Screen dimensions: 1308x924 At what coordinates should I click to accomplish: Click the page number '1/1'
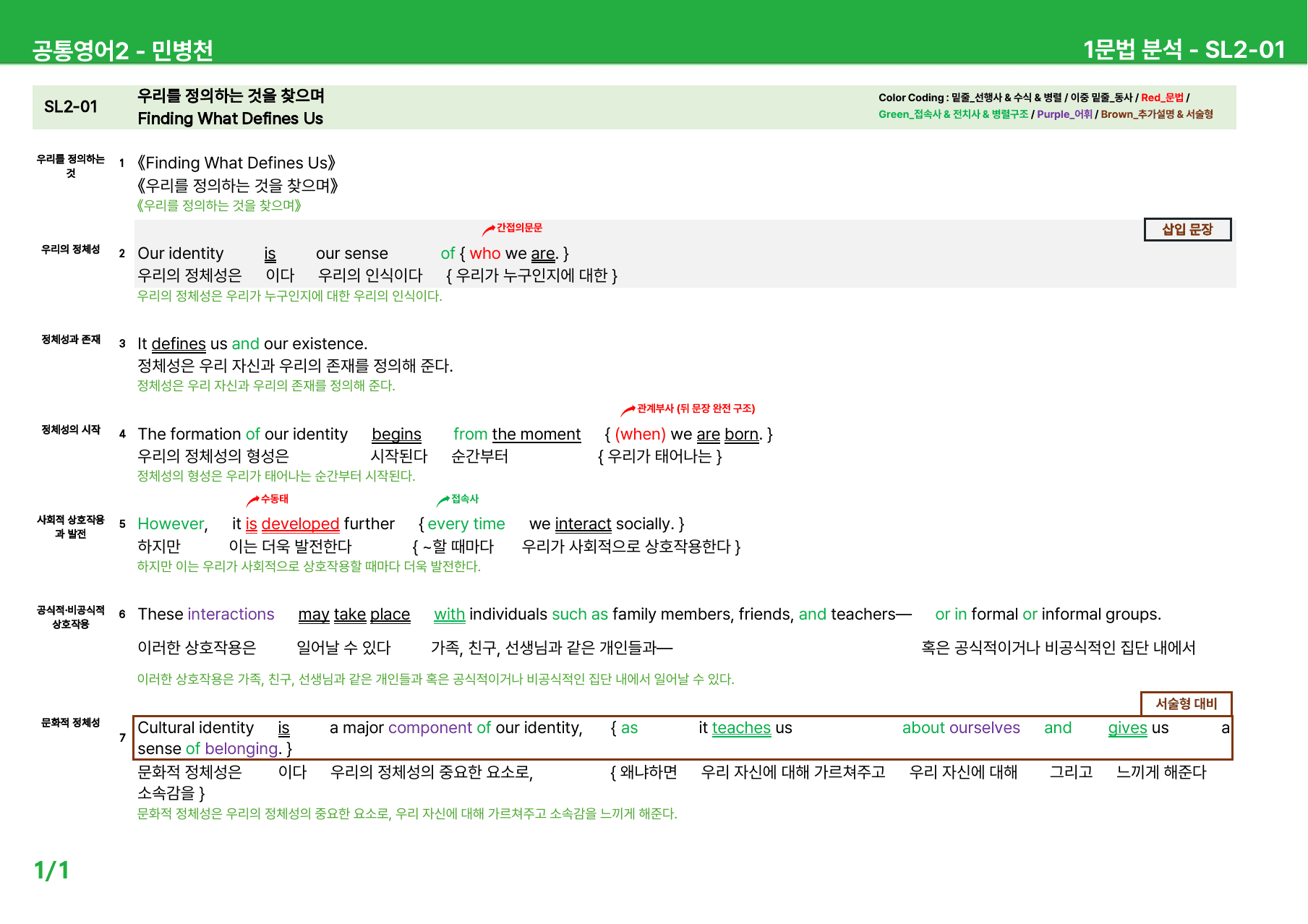pyautogui.click(x=52, y=870)
